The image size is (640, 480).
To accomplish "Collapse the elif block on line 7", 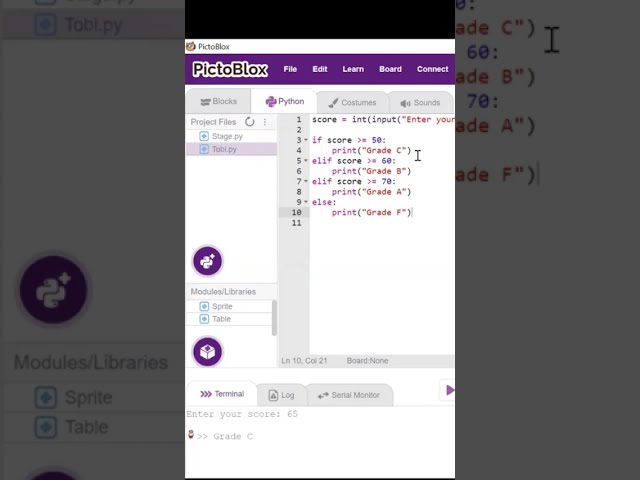I will pos(306,181).
